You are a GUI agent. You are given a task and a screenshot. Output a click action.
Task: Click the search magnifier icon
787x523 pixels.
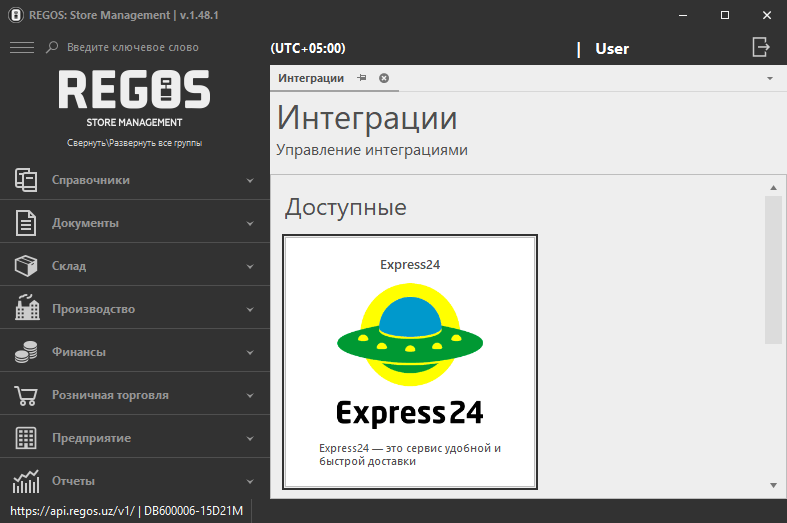53,47
